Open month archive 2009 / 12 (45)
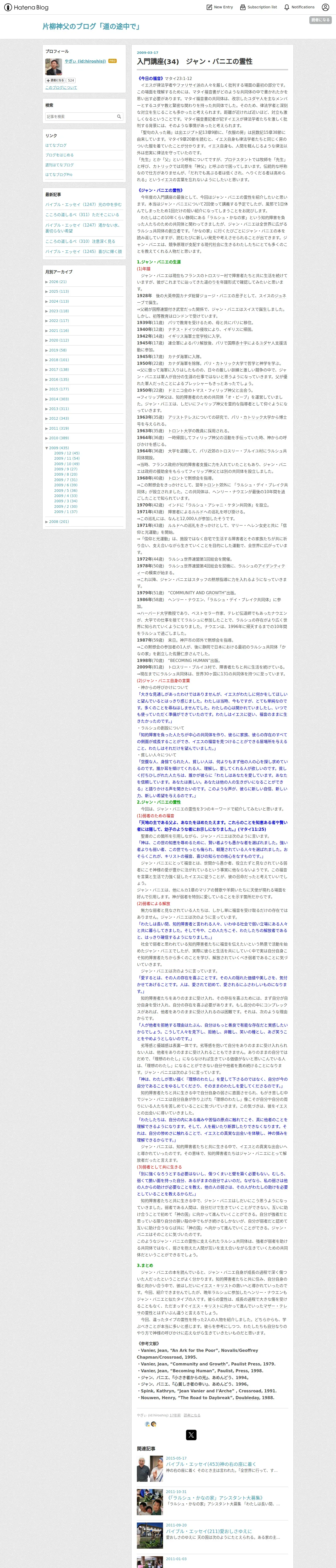The width and height of the screenshot is (336, 1568). point(66,453)
